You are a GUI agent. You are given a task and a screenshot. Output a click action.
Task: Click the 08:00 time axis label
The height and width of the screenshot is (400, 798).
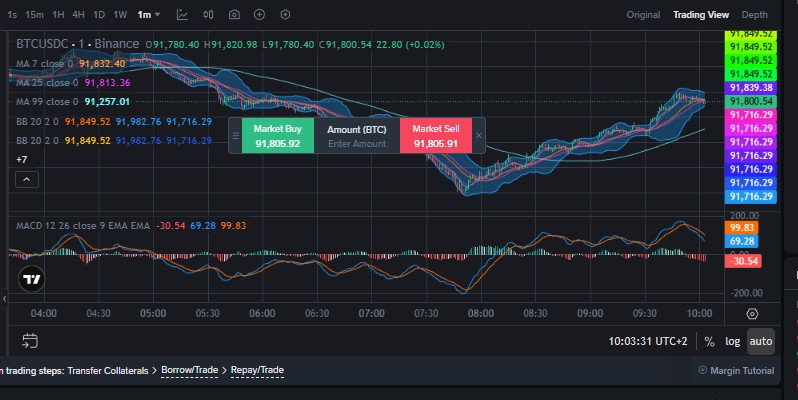(x=481, y=313)
